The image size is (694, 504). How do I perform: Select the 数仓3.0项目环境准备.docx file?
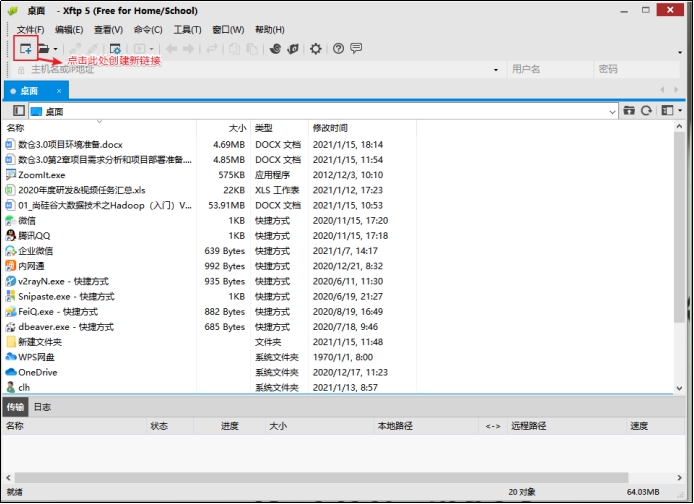[70, 145]
